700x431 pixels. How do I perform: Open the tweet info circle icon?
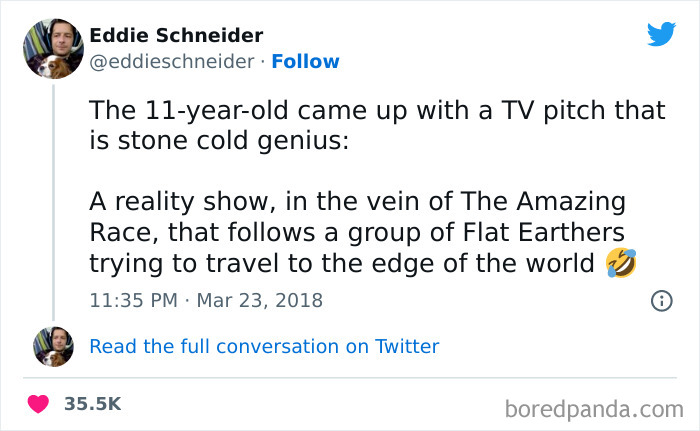661,300
